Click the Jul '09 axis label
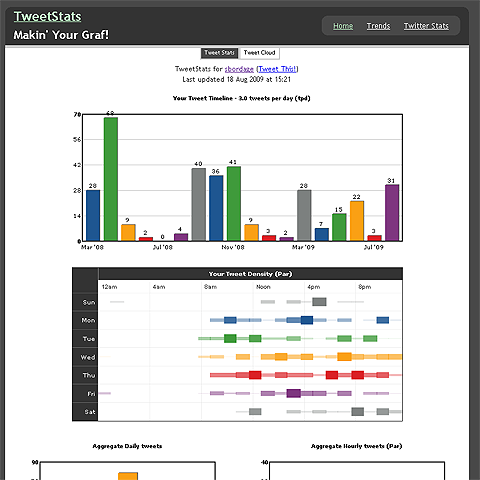The height and width of the screenshot is (480, 480). 374,247
